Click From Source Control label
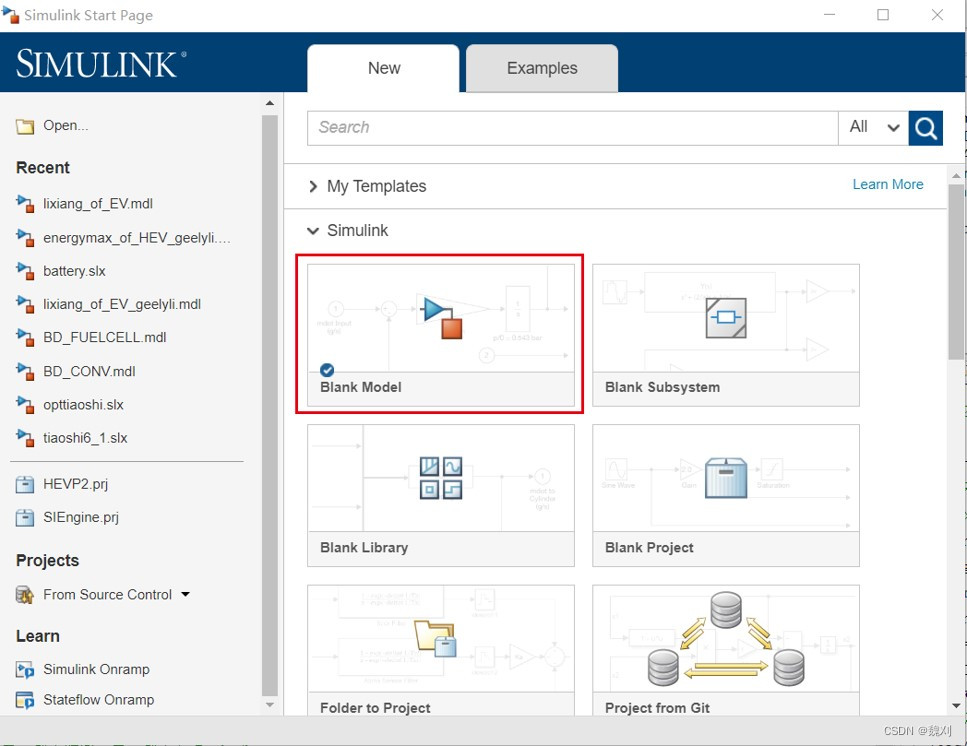Screen dimensions: 967x746 107,594
